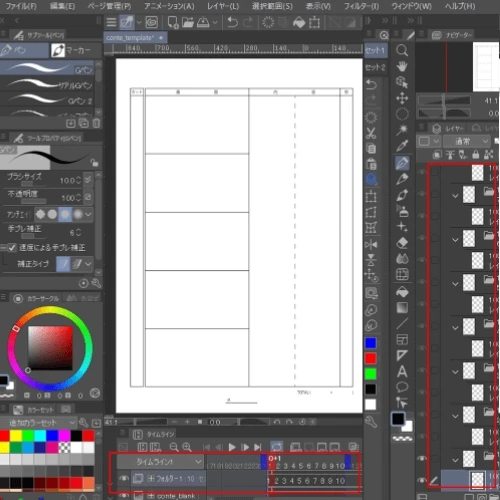Open the フィルター(I) menu
500x500 pixels.
tap(361, 6)
